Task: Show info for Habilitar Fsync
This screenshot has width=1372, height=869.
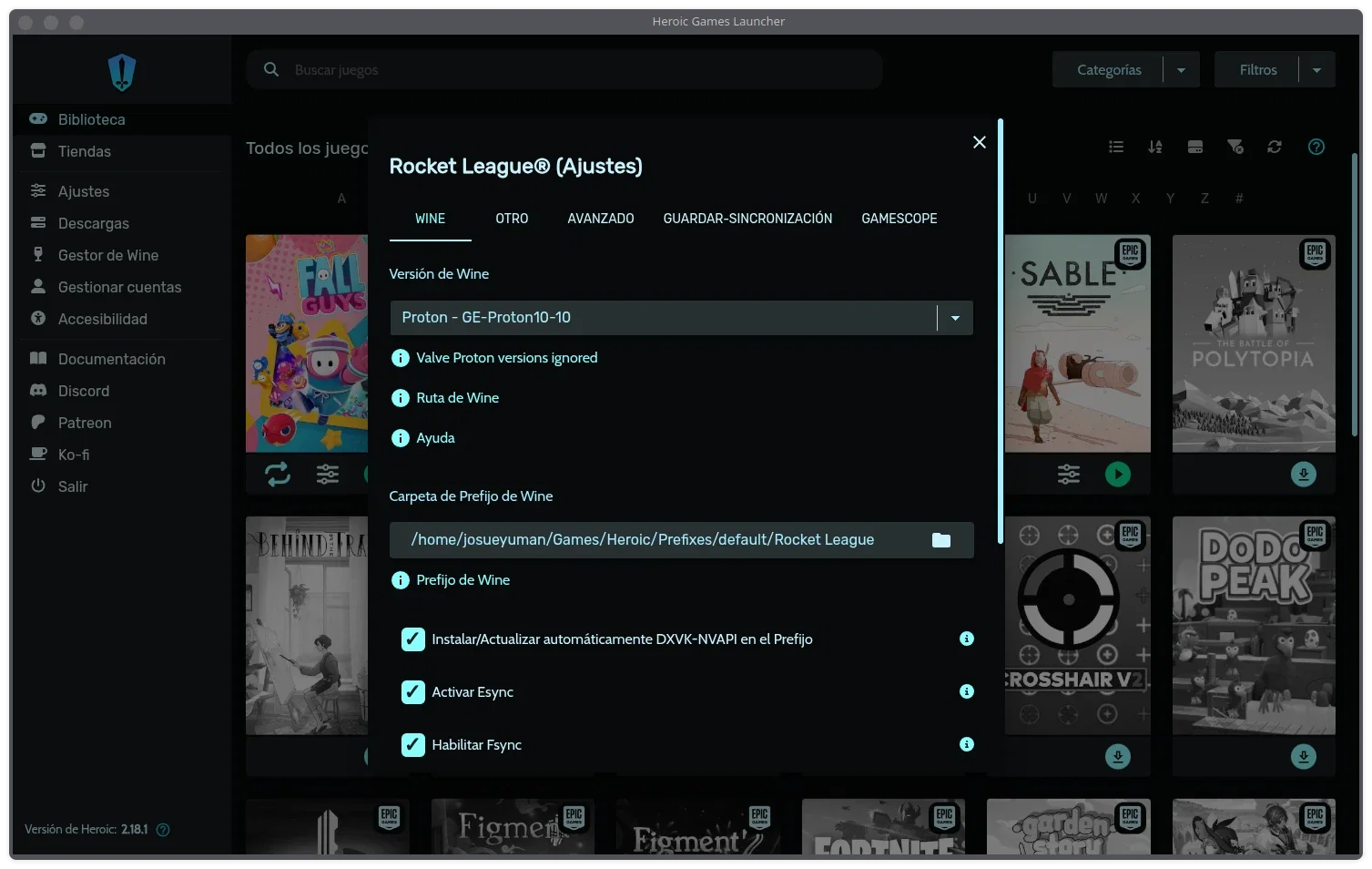Action: [x=967, y=744]
